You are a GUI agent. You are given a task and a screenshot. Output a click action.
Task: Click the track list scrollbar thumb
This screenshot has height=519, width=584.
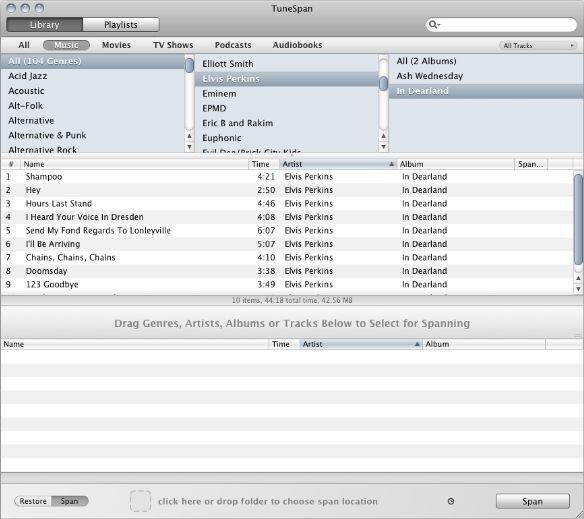578,220
